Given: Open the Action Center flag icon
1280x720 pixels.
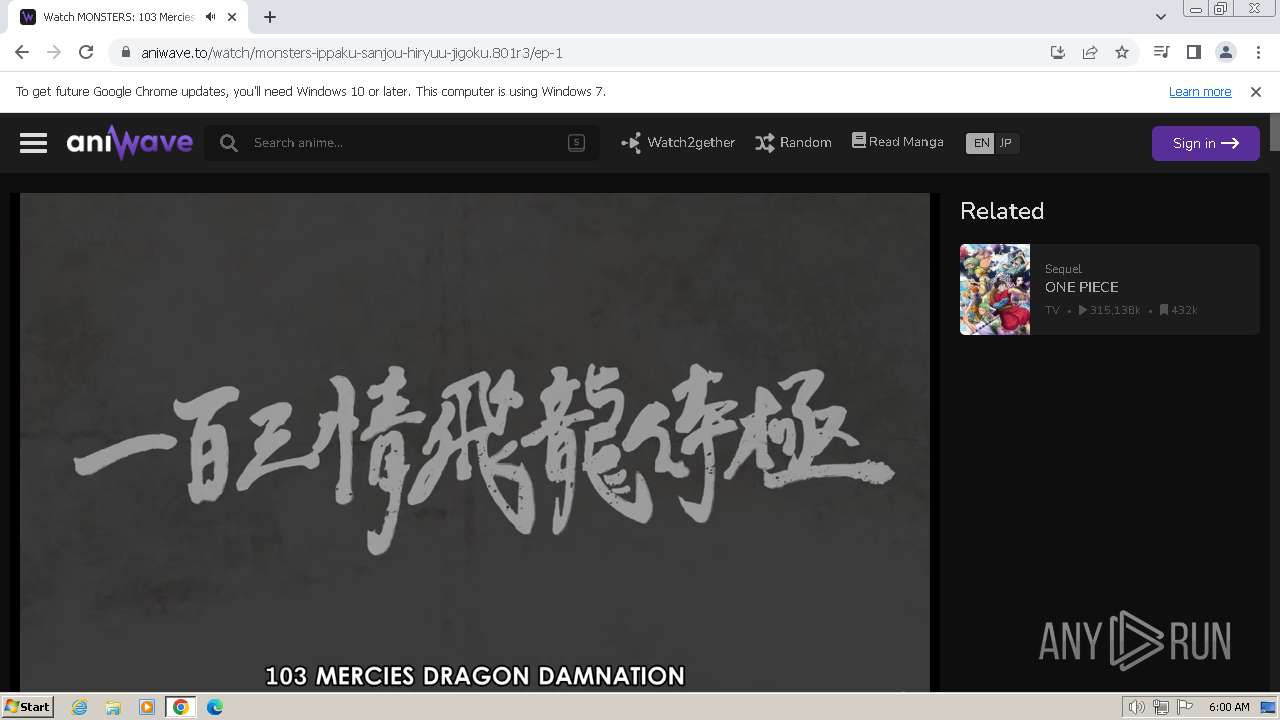Looking at the screenshot, I should (x=1185, y=707).
